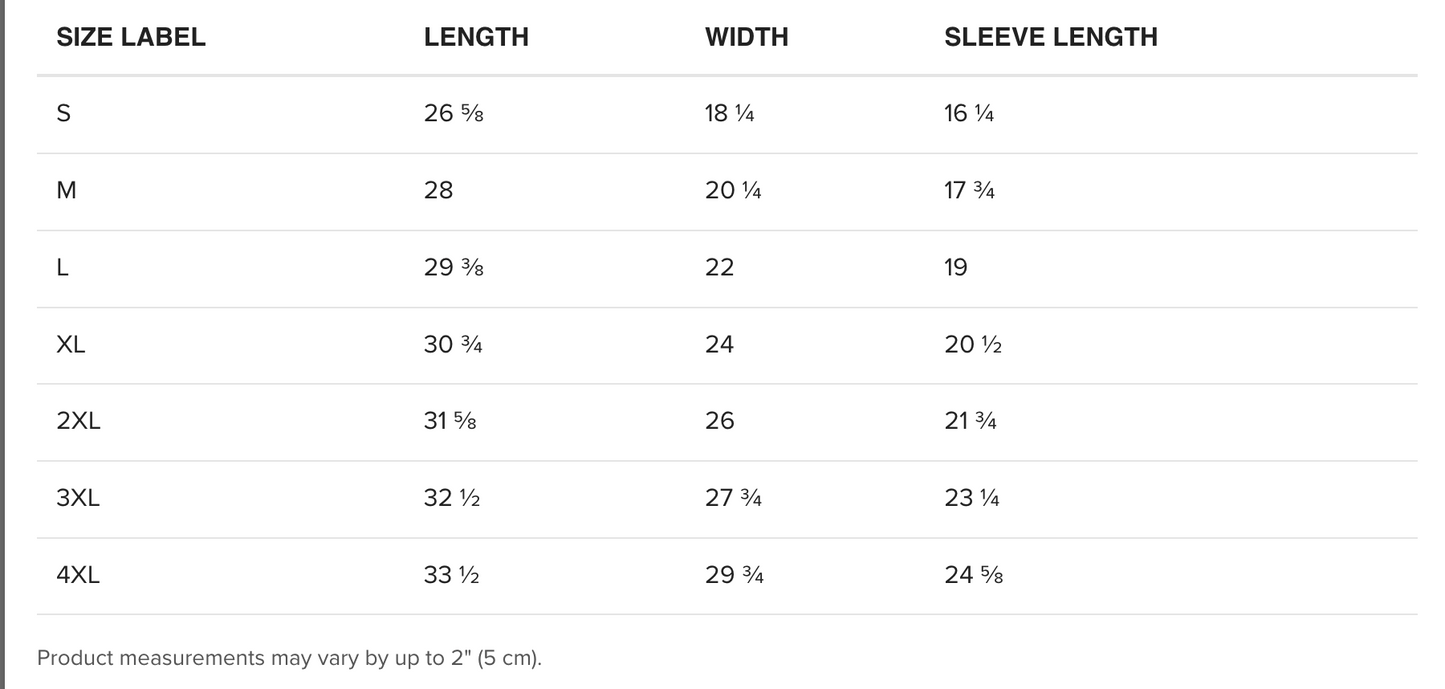1445x689 pixels.
Task: Click the SIZE LABEL column header
Action: 131,37
